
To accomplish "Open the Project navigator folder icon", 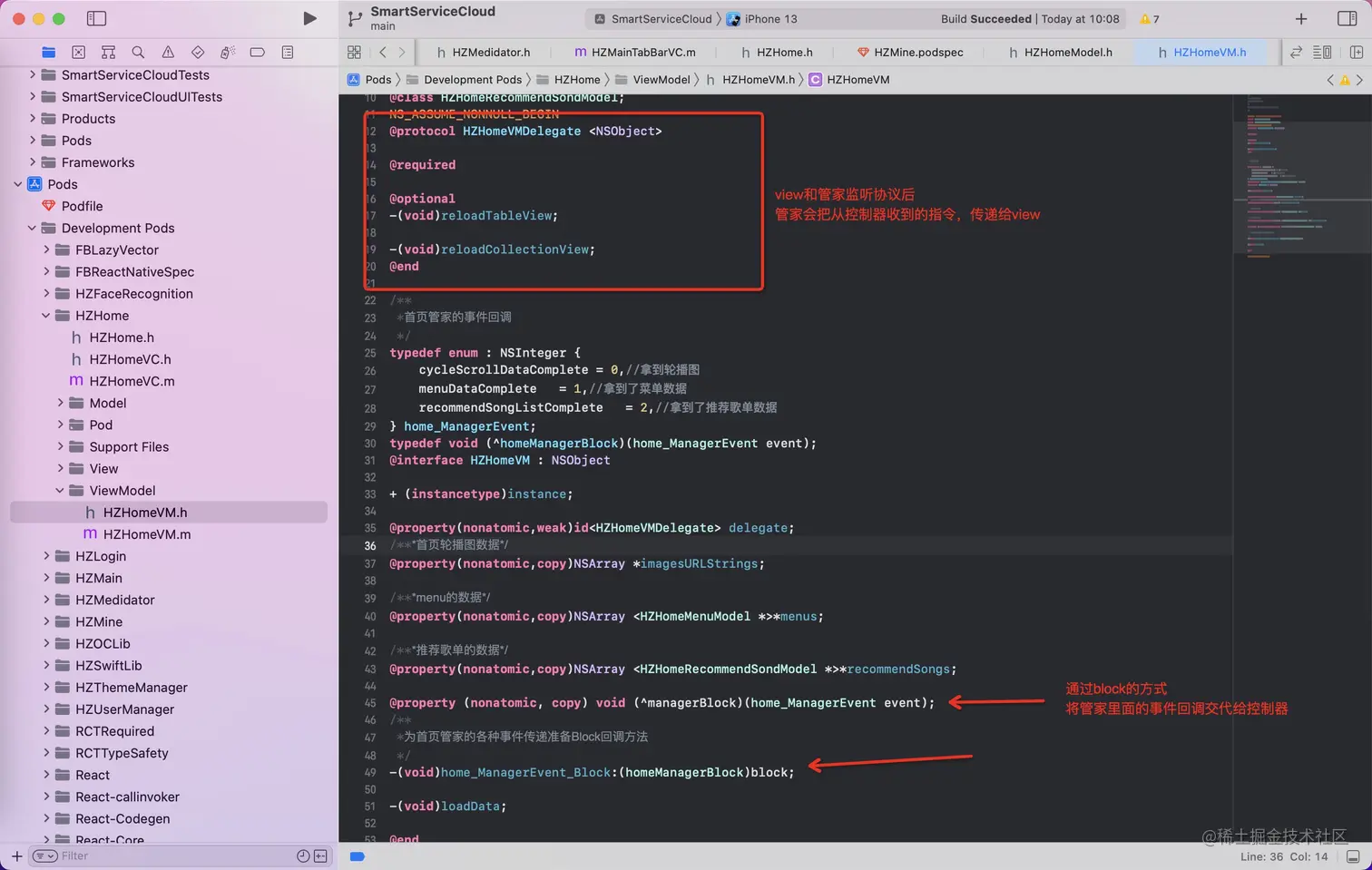I will [49, 53].
